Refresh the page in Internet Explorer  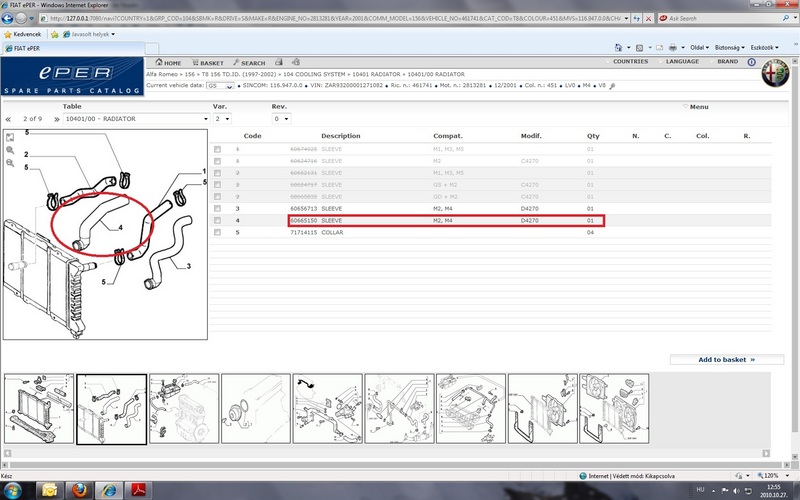(637, 18)
